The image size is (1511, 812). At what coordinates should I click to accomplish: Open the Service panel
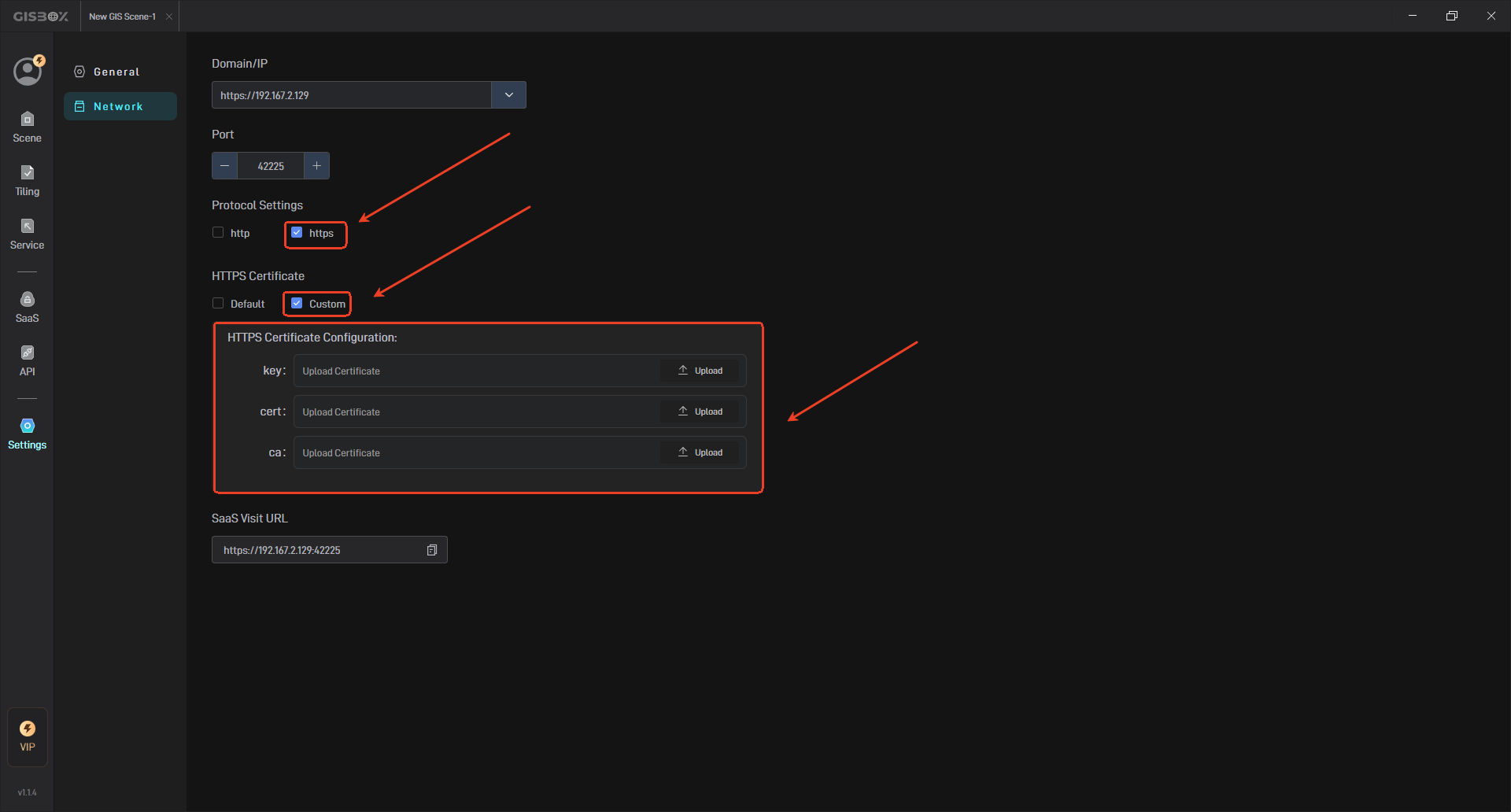(27, 234)
